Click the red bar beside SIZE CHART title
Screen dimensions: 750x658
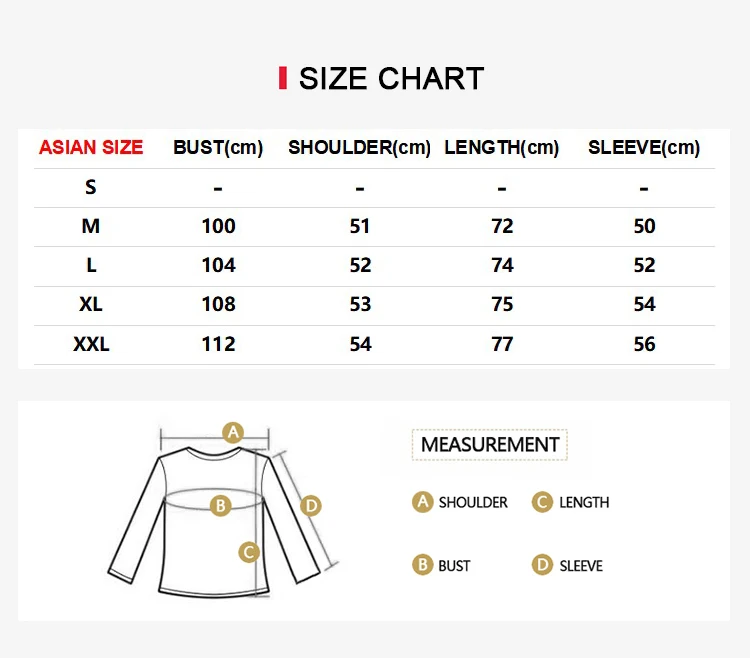click(283, 78)
